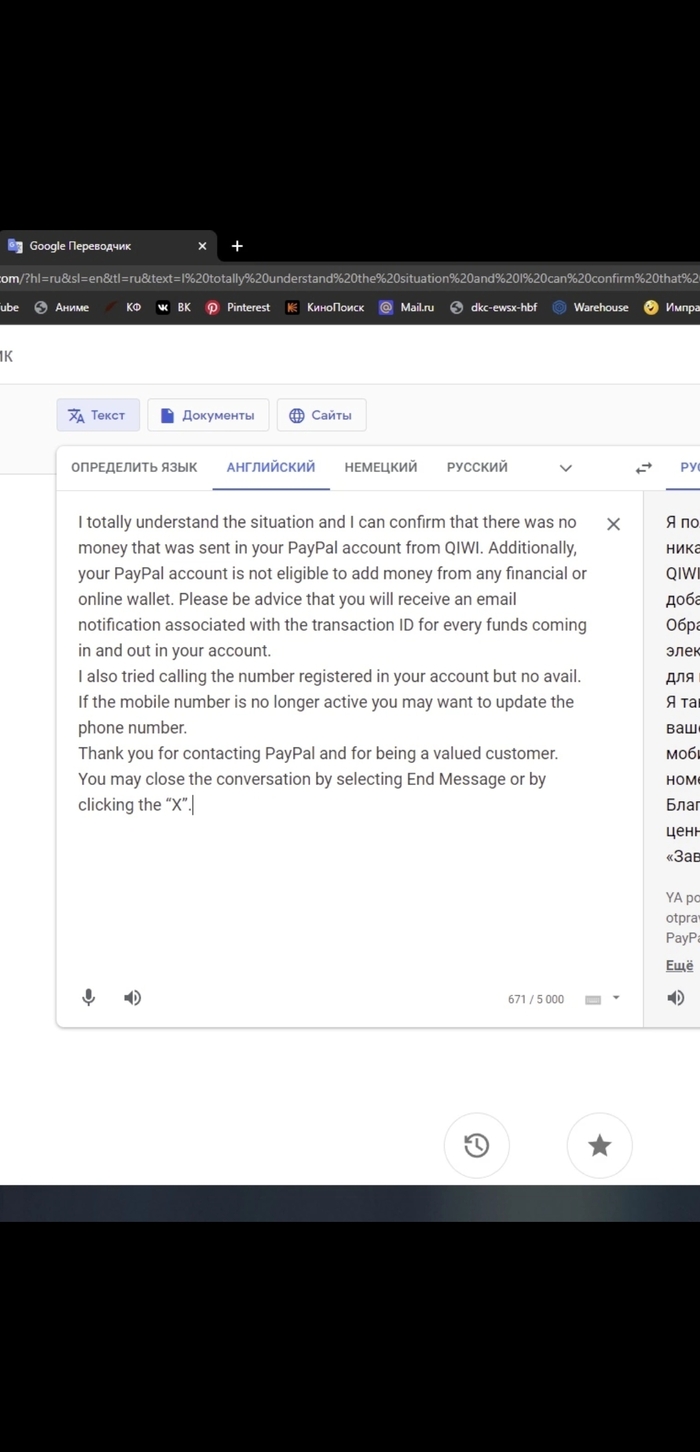Select the Английский source language tab
Screen dimensions: 700x1452
[271, 467]
